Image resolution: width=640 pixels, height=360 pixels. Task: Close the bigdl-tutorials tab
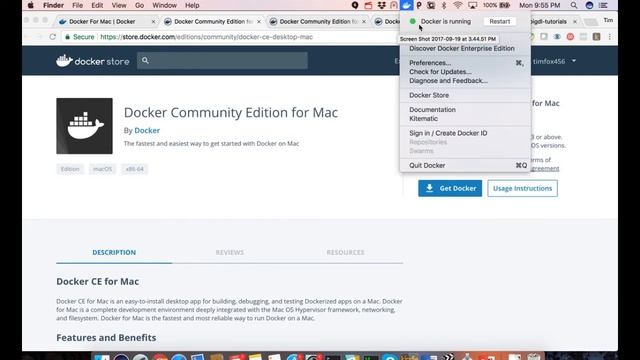[x=575, y=21]
